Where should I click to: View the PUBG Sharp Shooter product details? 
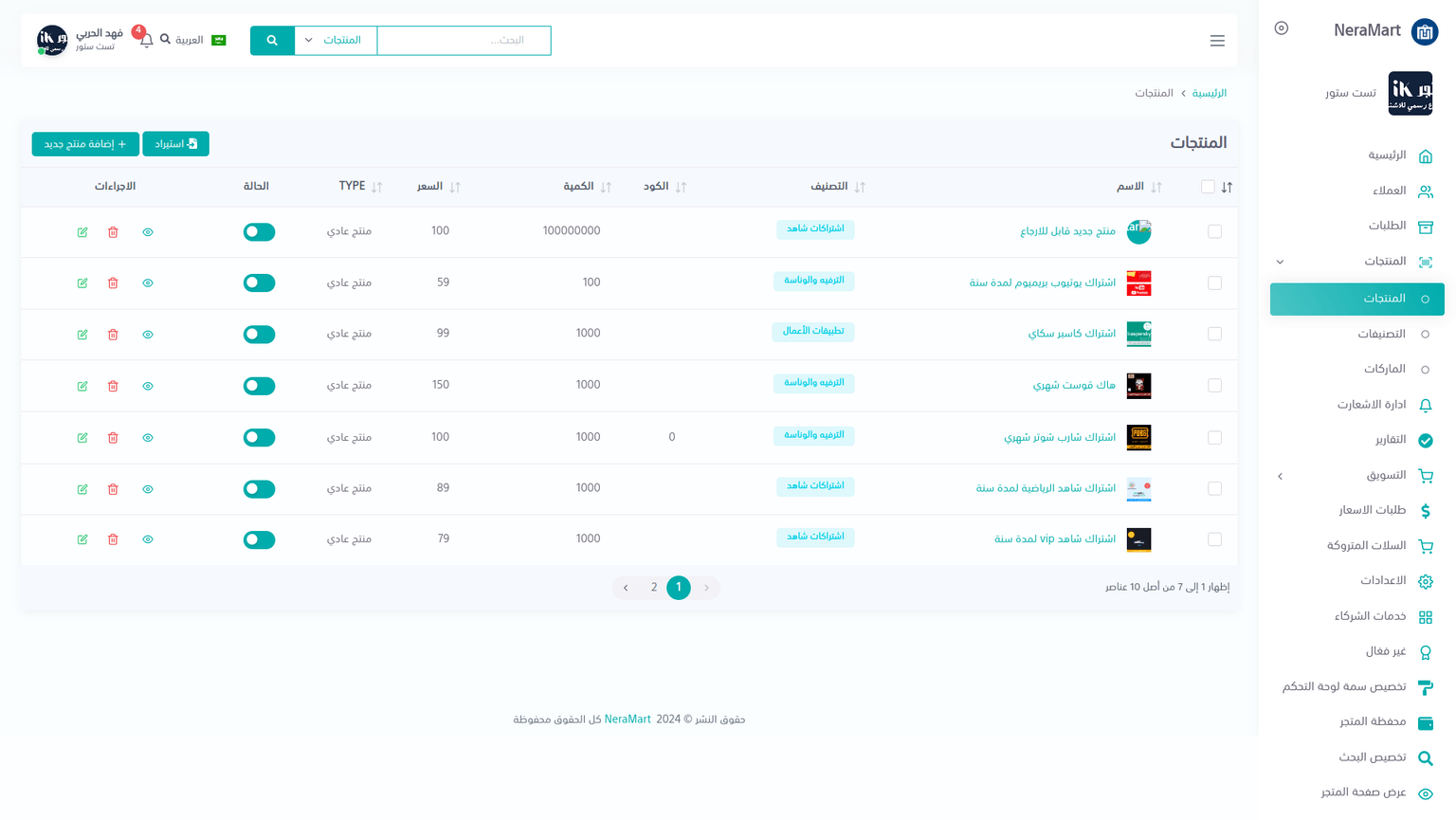tap(148, 438)
